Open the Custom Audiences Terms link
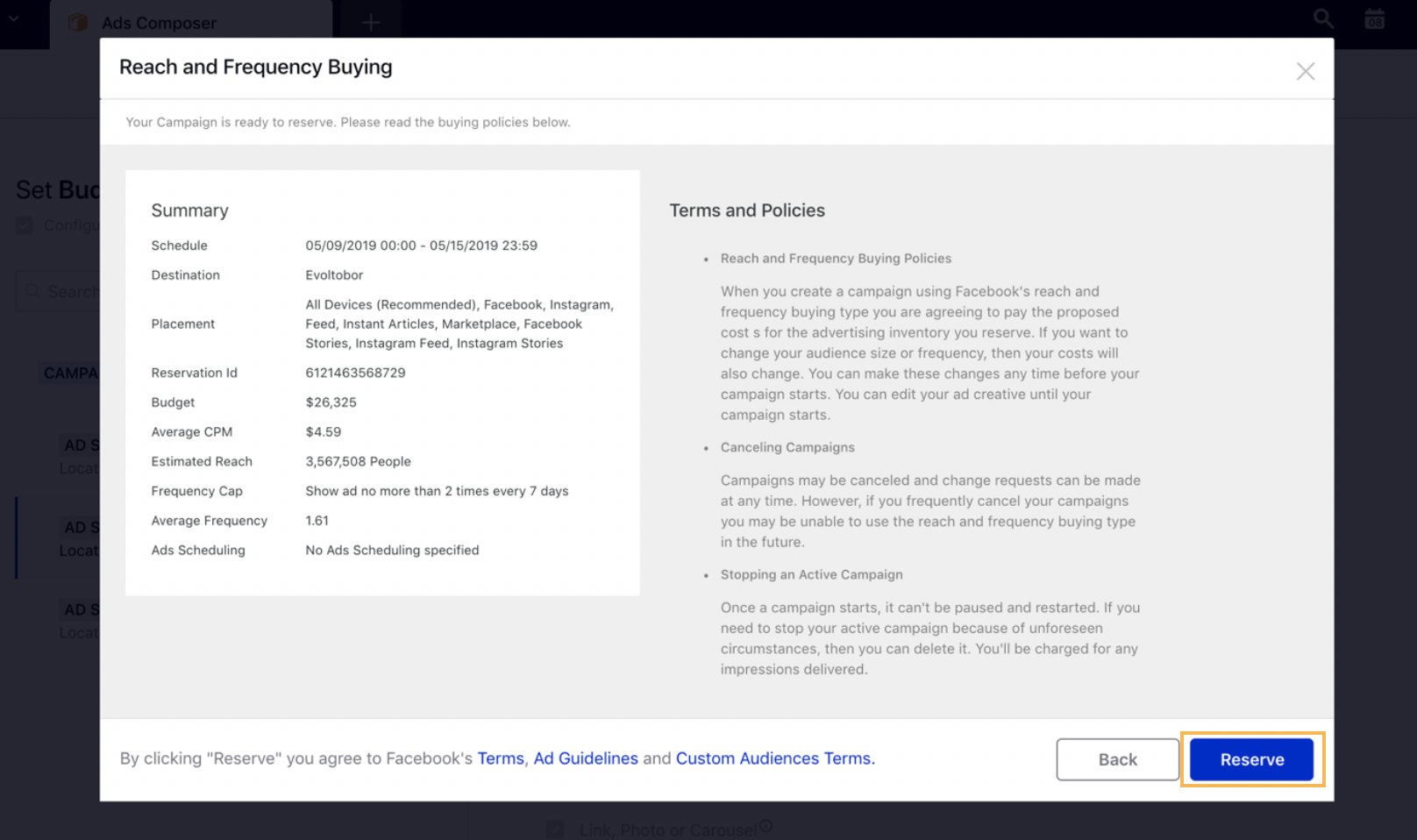1417x840 pixels. click(774, 758)
